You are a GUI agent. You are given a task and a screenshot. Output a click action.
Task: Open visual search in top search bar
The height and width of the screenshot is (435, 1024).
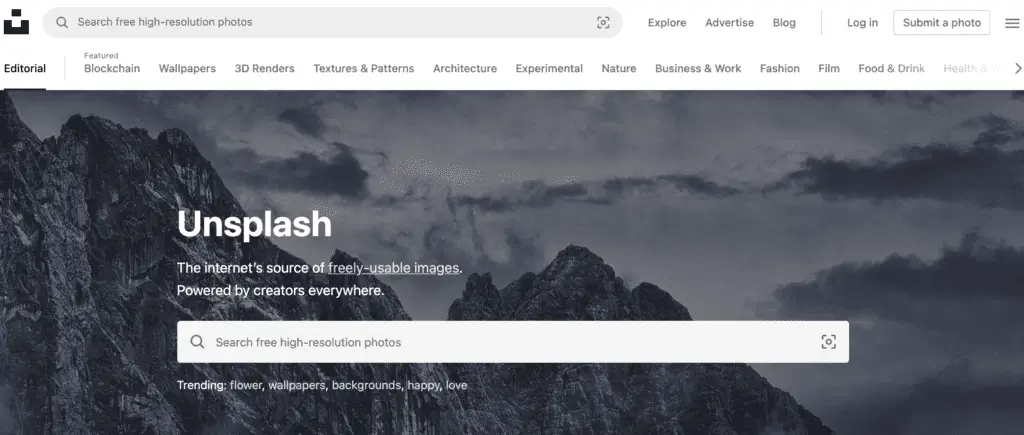pyautogui.click(x=603, y=22)
